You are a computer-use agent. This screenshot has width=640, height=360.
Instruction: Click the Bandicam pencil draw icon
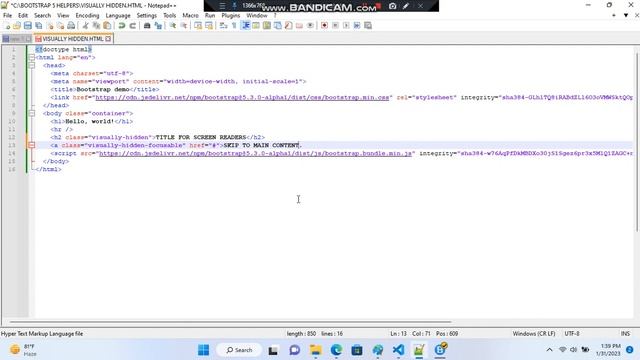(406, 6)
